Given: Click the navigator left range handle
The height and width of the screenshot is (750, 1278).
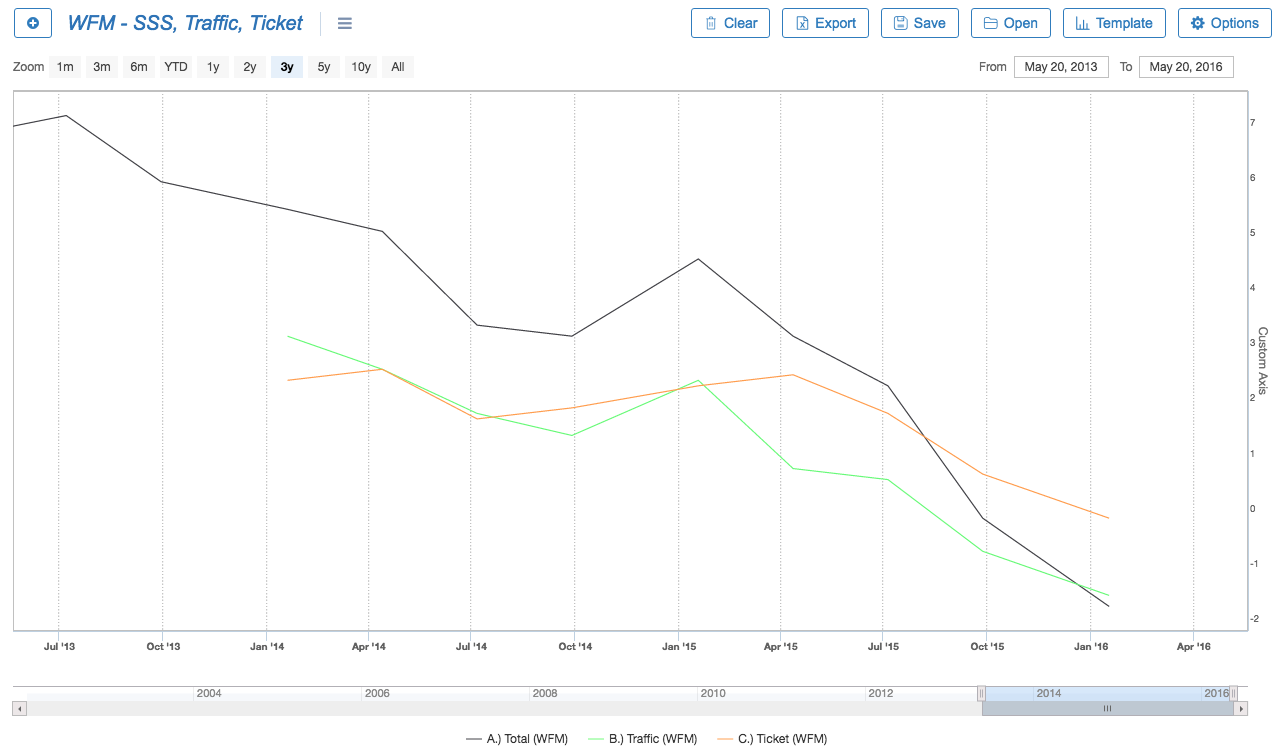Looking at the screenshot, I should [x=982, y=693].
